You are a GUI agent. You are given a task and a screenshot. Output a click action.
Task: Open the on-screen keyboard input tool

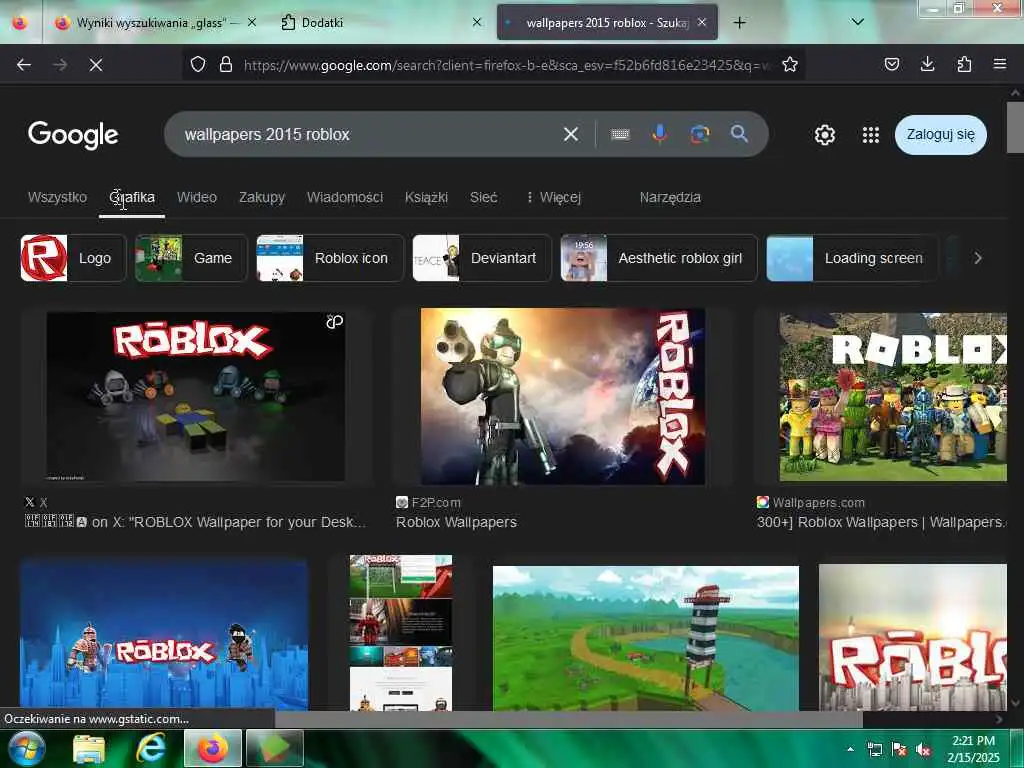click(620, 134)
